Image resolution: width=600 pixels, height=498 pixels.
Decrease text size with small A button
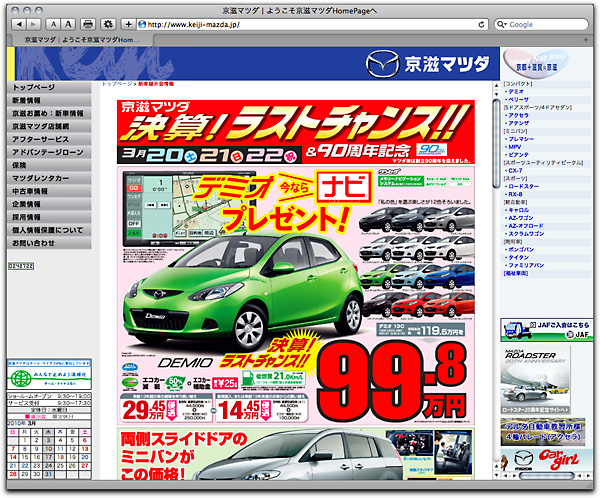click(x=52, y=23)
